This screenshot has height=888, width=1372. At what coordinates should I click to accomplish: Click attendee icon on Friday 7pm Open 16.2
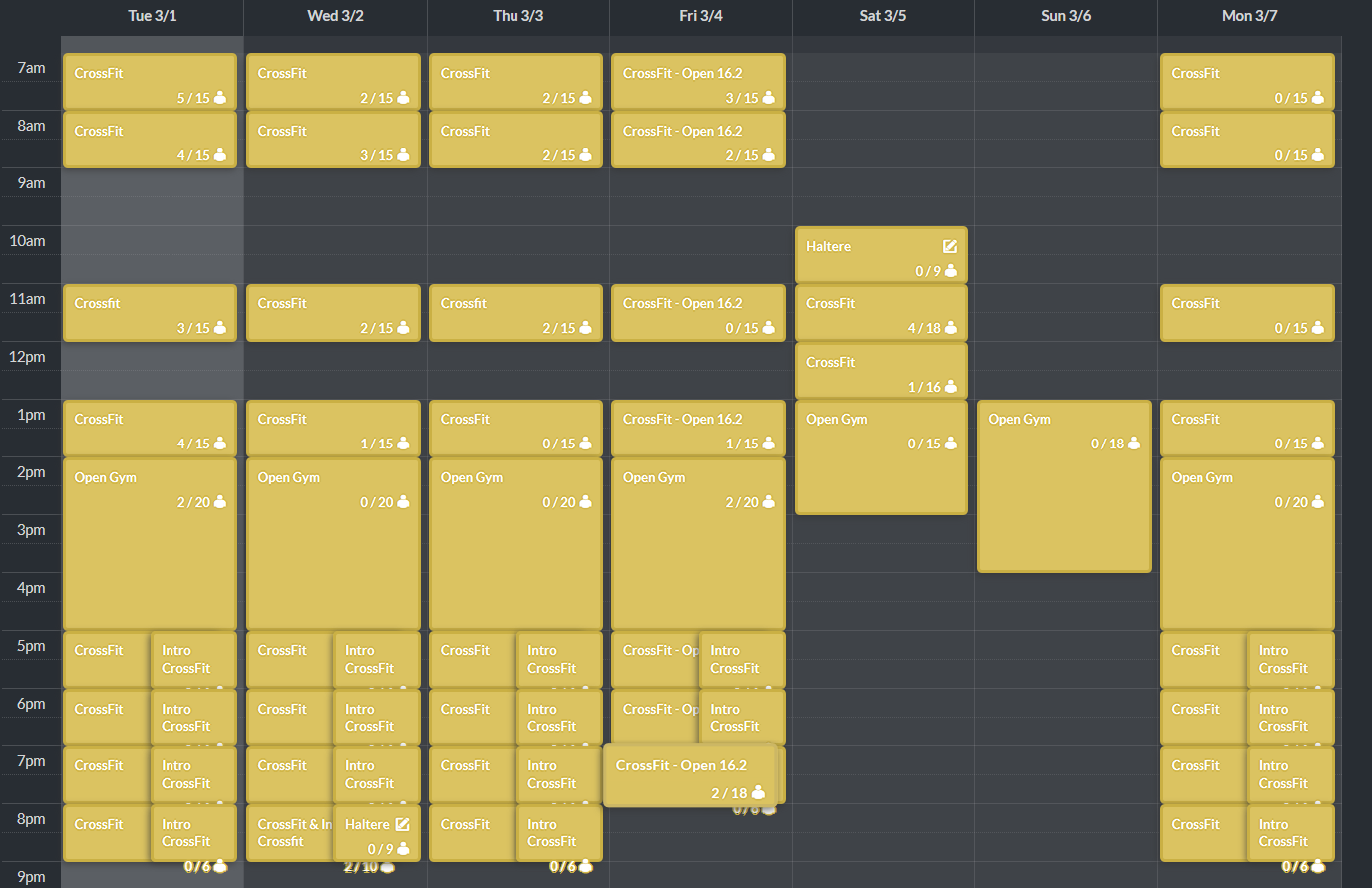point(758,793)
